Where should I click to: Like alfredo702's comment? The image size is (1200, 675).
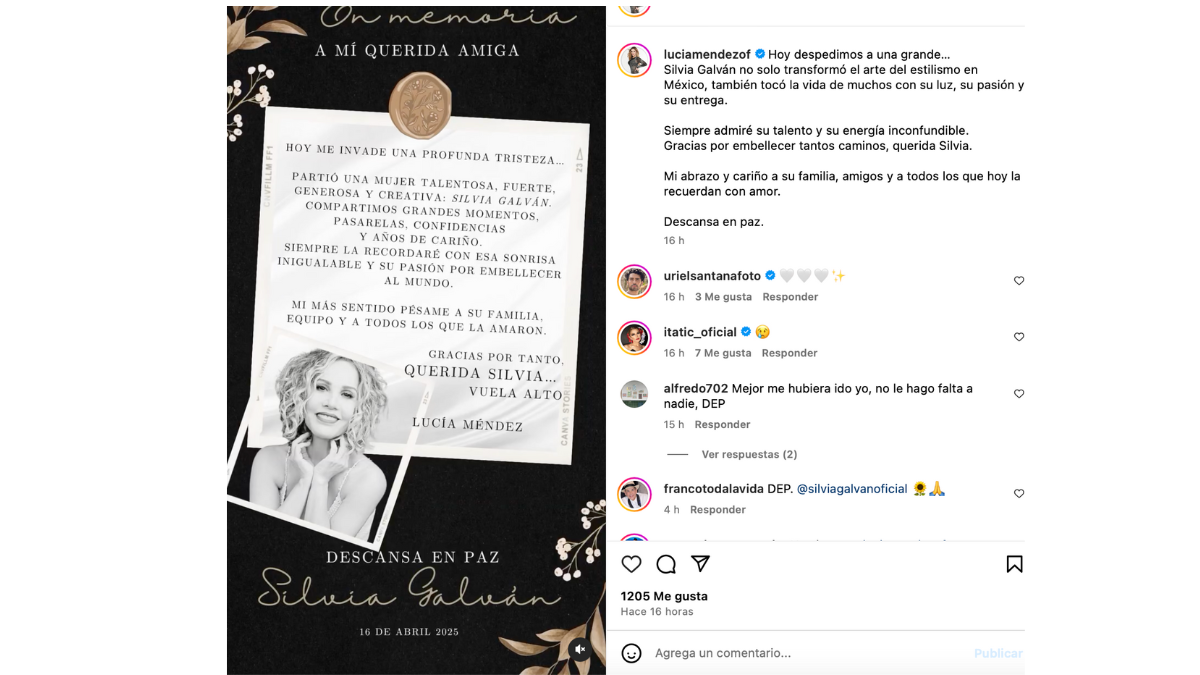1019,394
